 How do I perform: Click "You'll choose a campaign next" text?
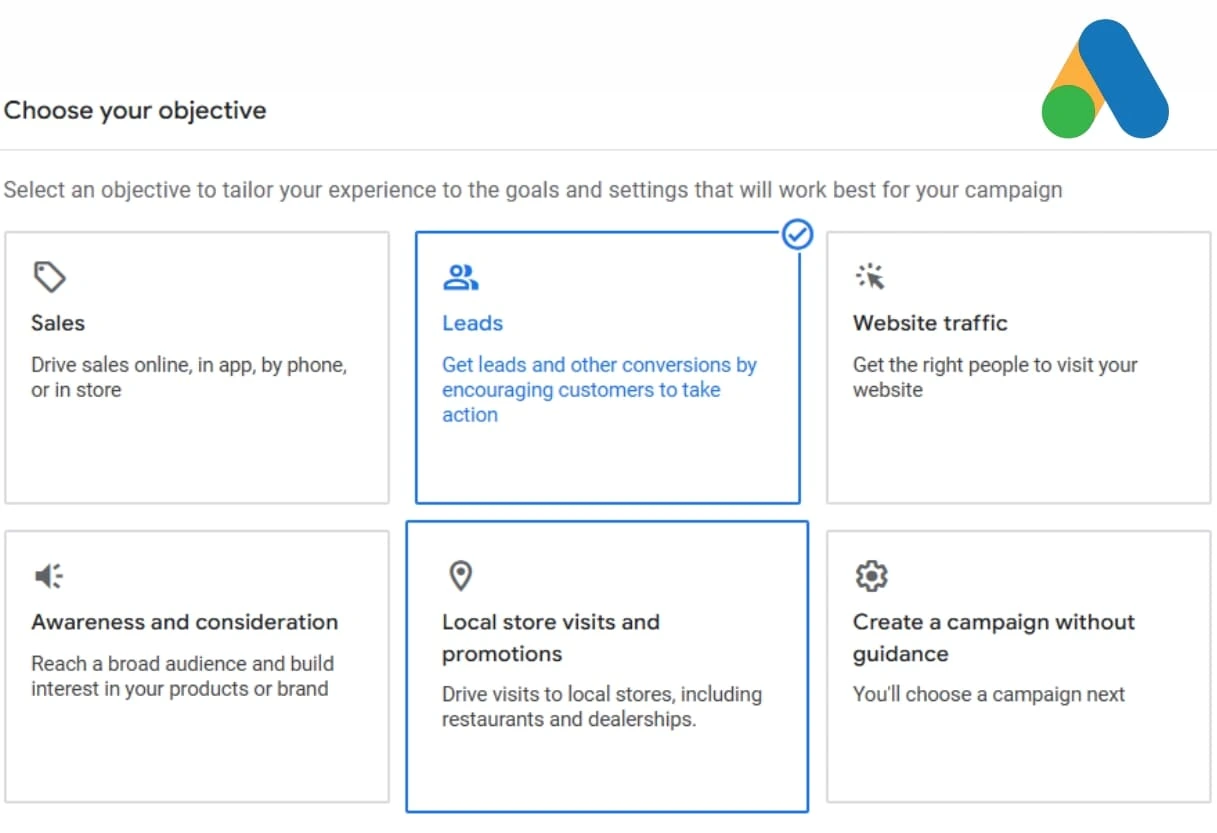988,694
